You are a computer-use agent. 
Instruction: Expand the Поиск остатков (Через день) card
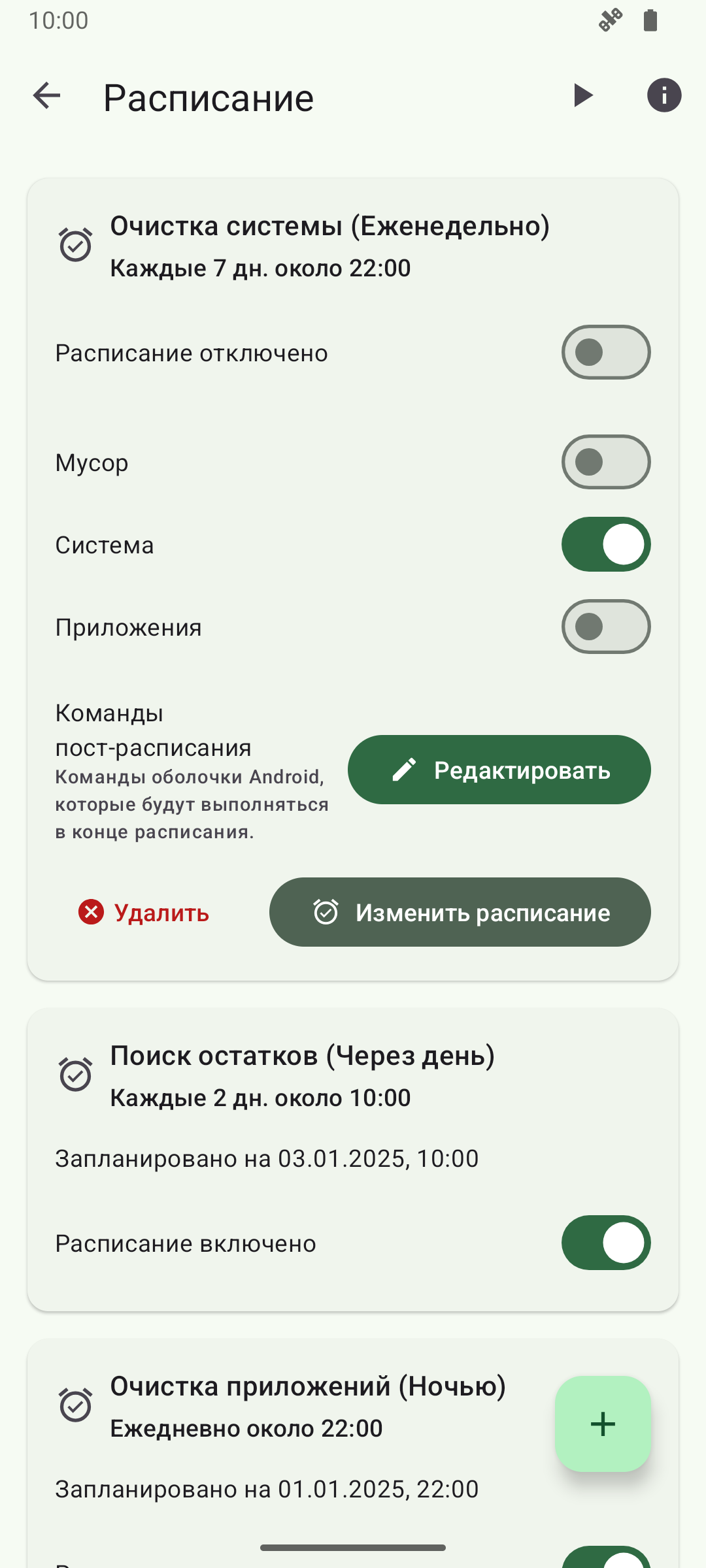pos(302,1056)
